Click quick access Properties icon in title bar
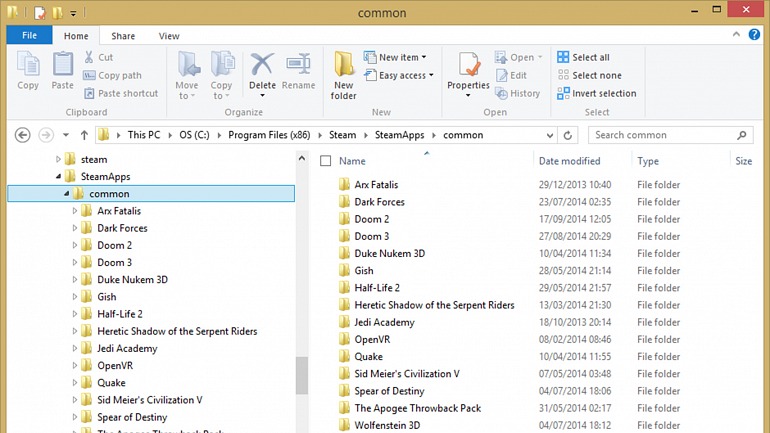 [40, 13]
